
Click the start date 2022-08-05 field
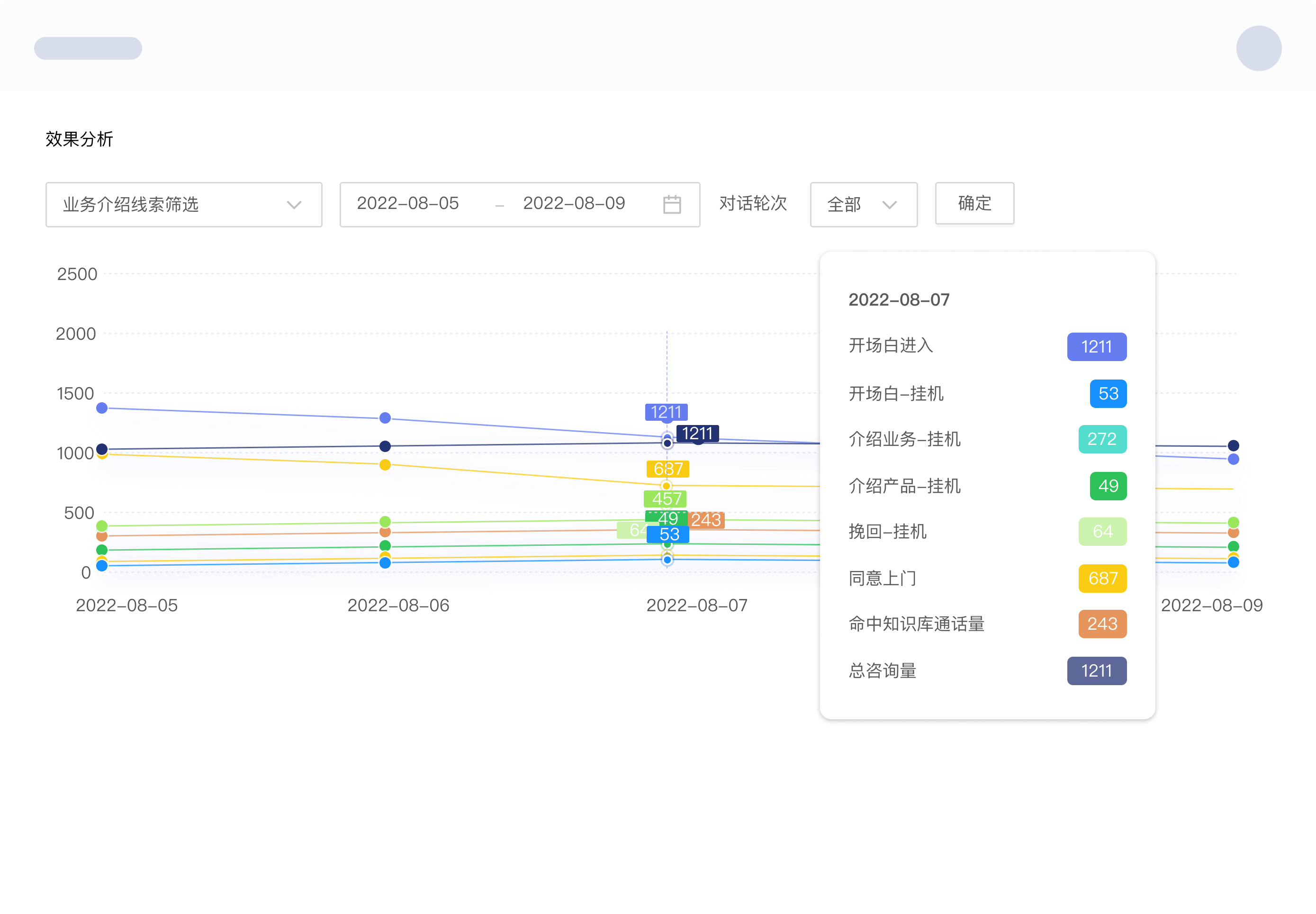407,204
